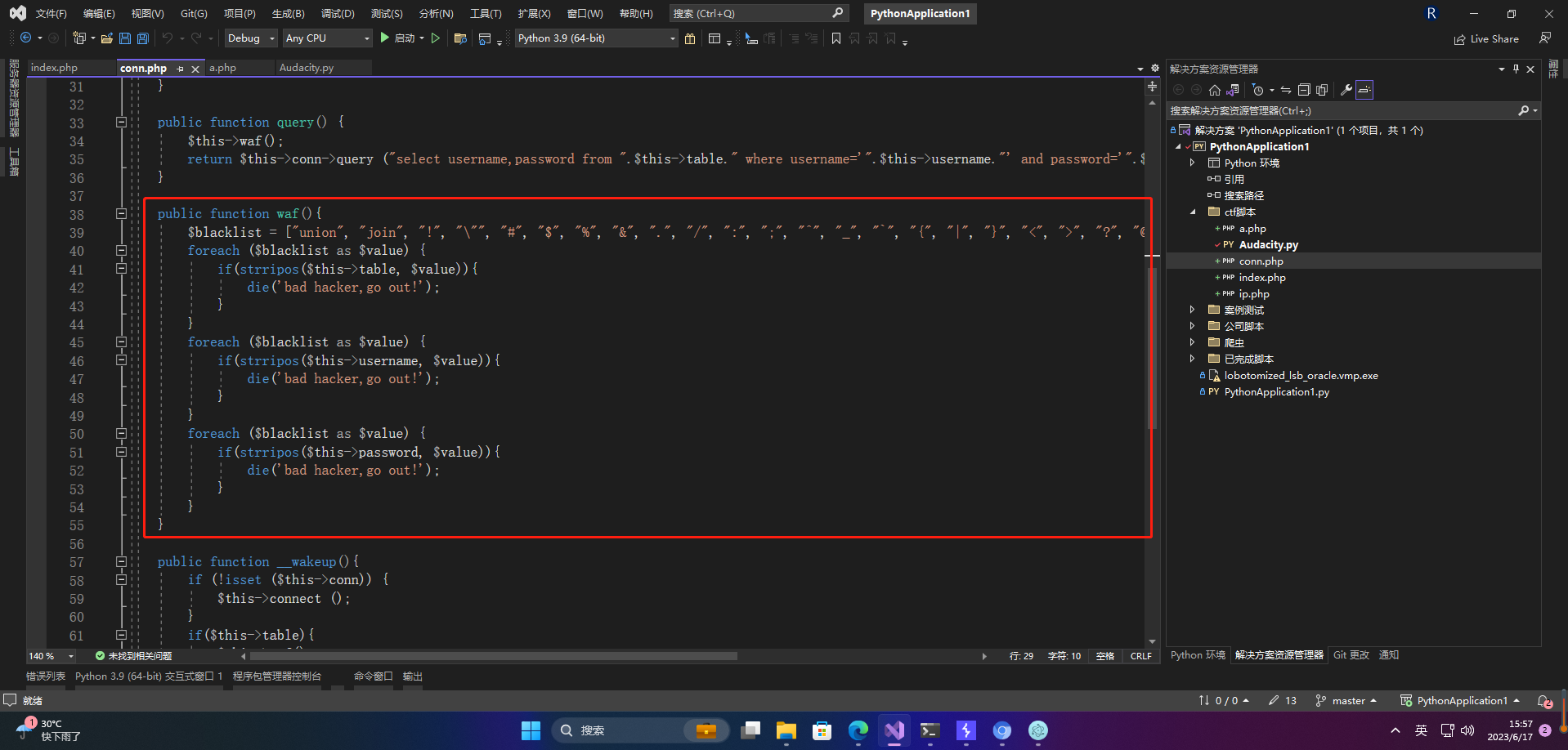Click the feedback person icon beside Live Share
Image resolution: width=1568 pixels, height=750 pixels.
[x=1544, y=38]
